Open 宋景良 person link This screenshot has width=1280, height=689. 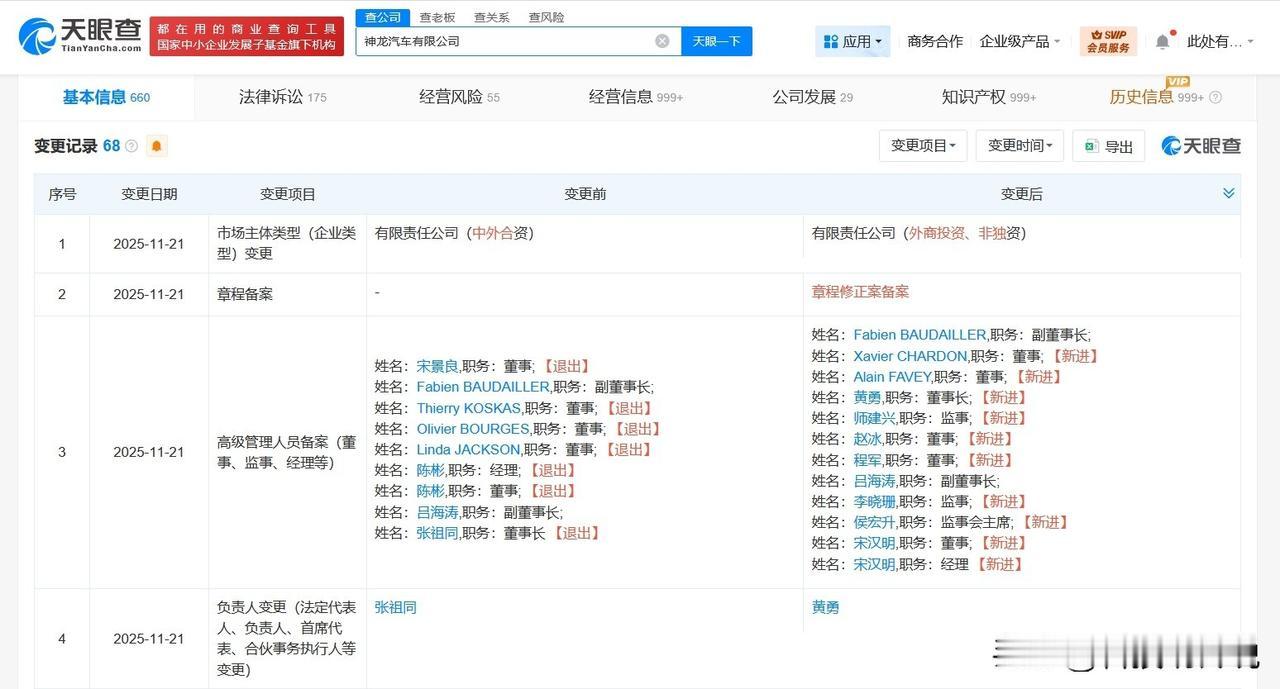(437, 366)
